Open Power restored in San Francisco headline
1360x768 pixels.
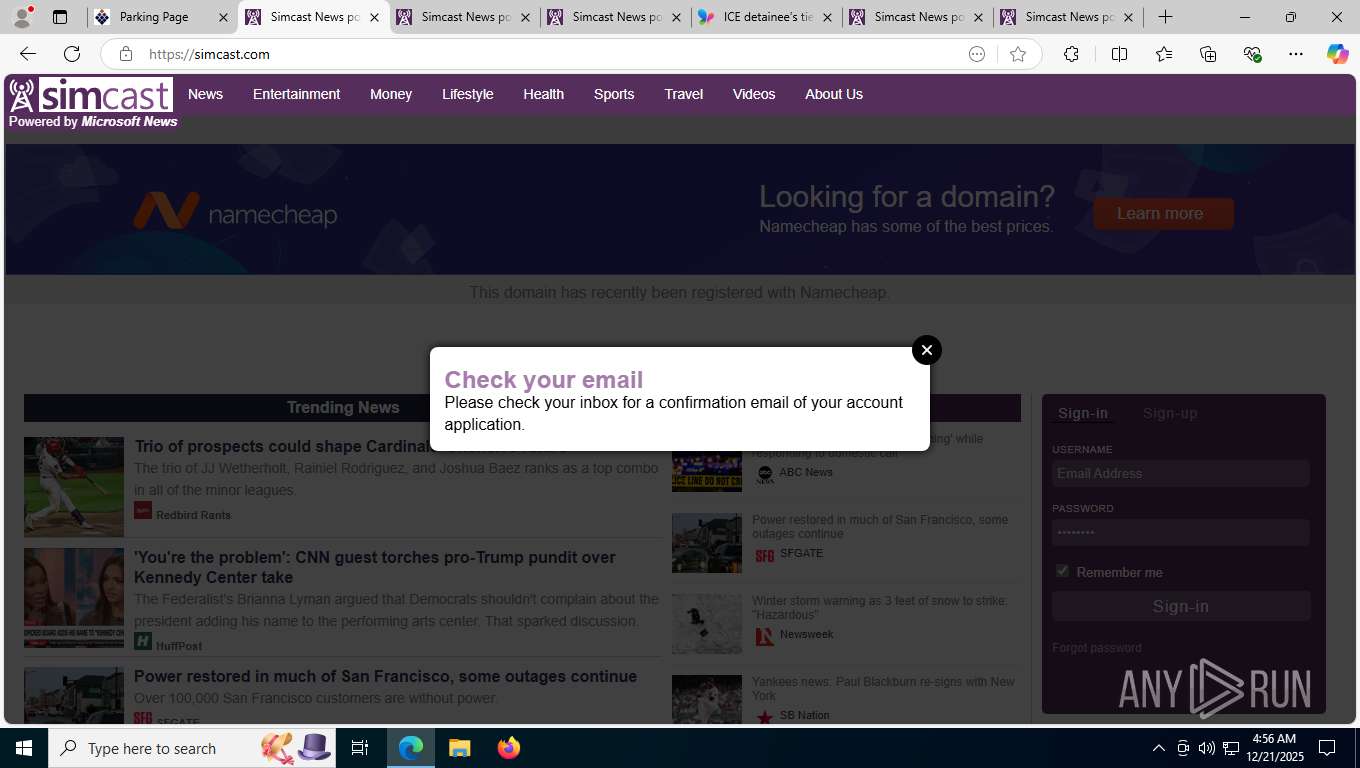pyautogui.click(x=385, y=676)
